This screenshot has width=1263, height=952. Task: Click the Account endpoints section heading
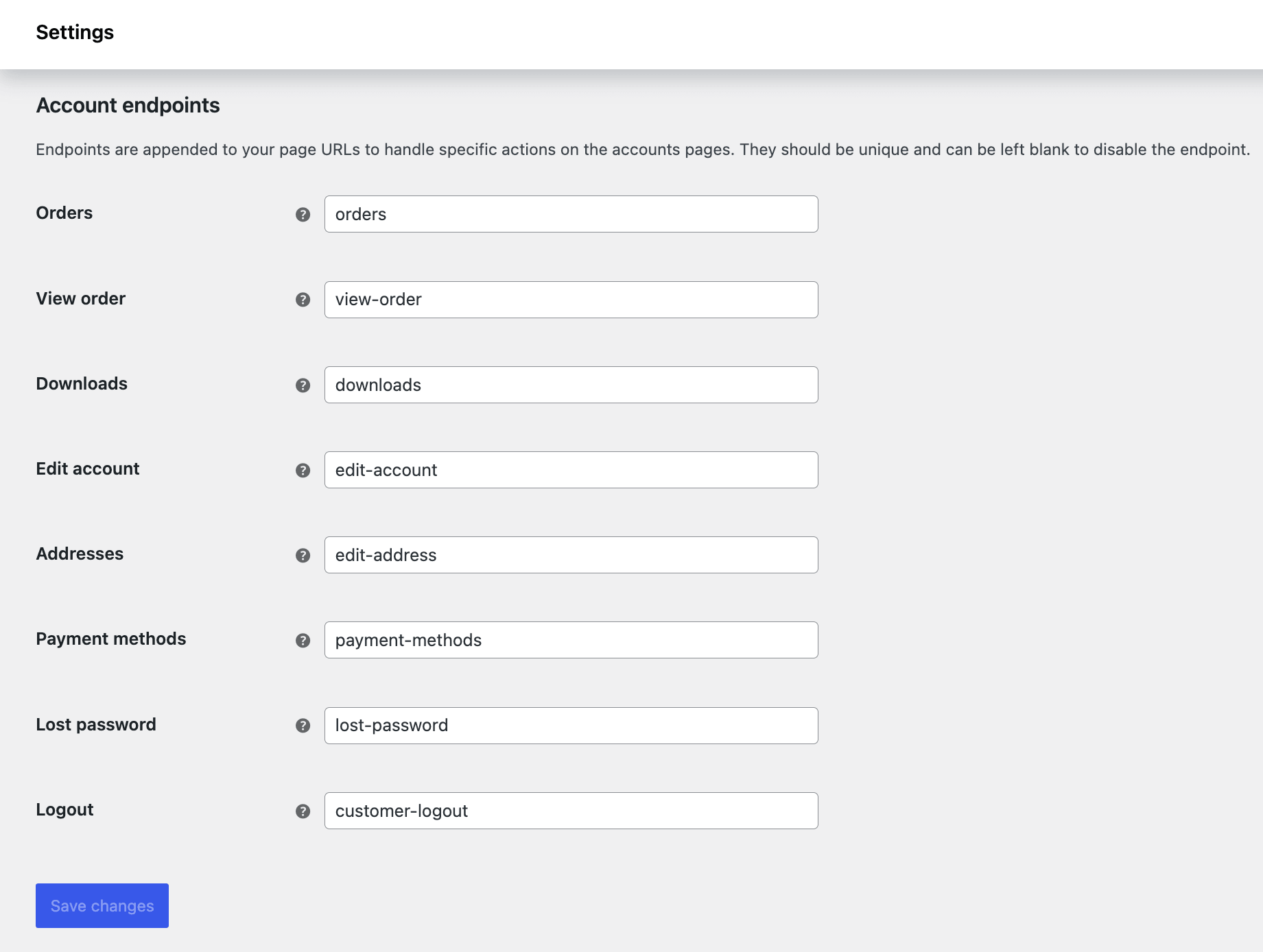pyautogui.click(x=128, y=105)
